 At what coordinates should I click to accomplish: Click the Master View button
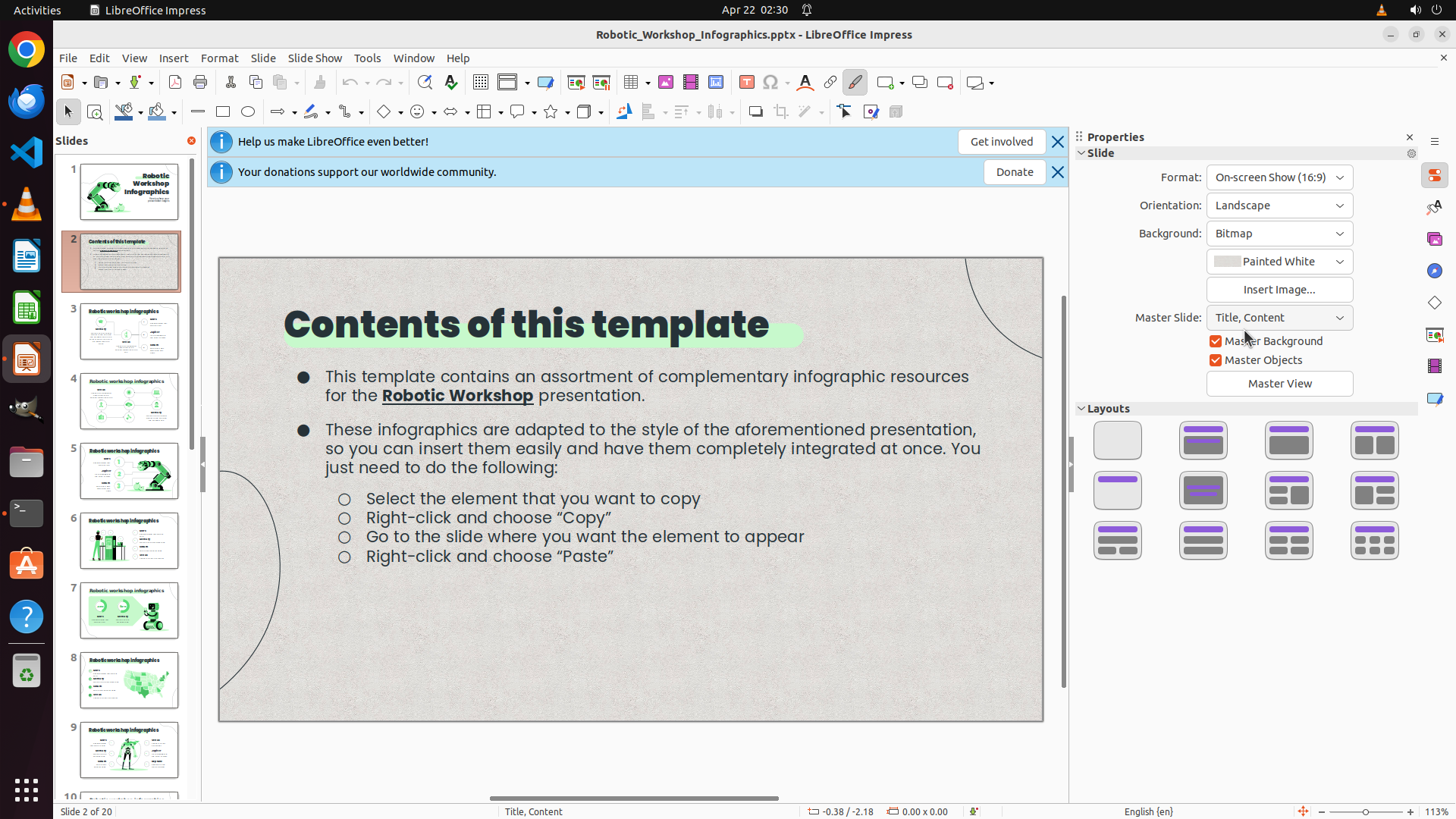coord(1279,384)
